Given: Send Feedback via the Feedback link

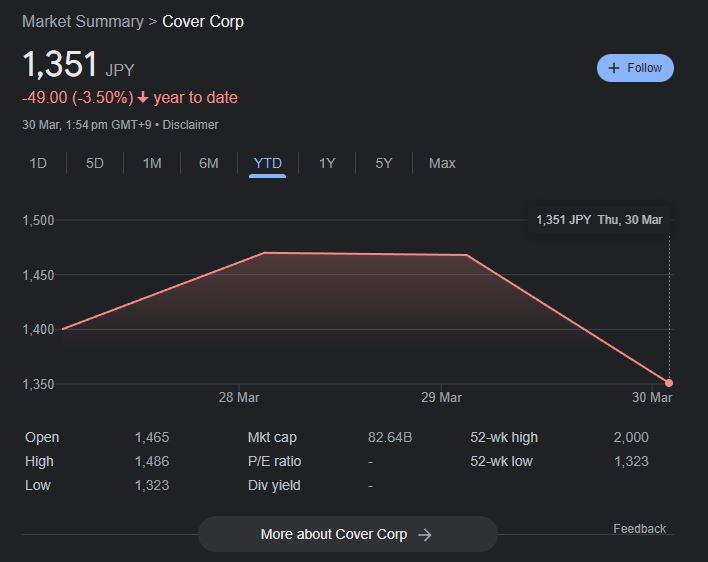Looking at the screenshot, I should (x=639, y=529).
